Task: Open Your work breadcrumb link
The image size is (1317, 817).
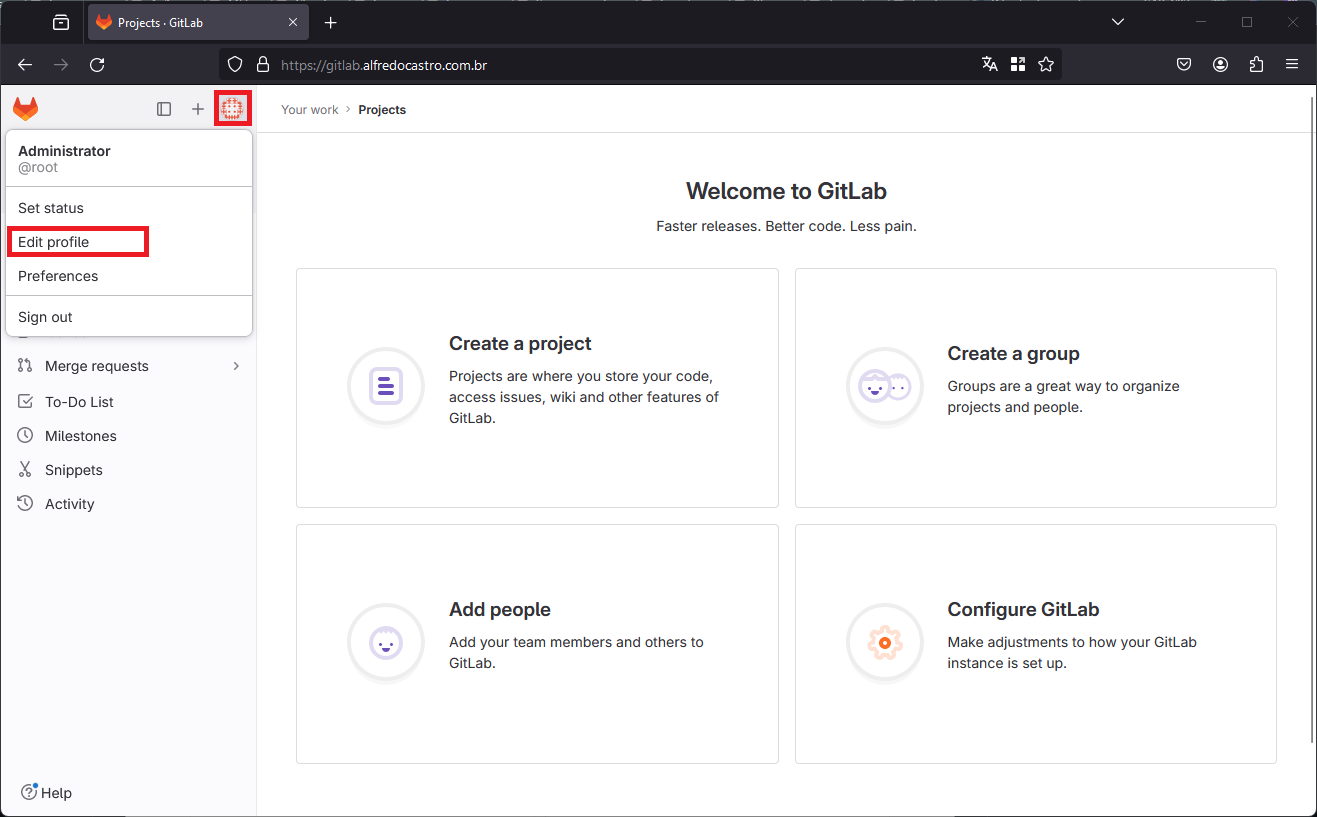Action: (x=310, y=110)
